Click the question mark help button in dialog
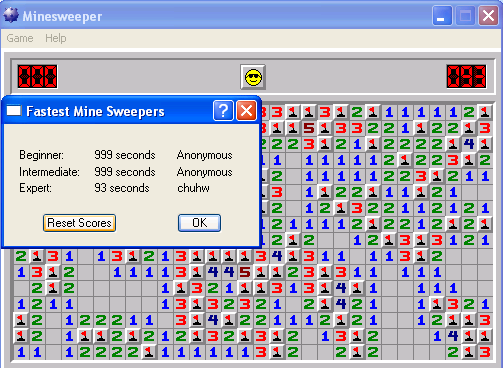503x368 pixels. 223,111
